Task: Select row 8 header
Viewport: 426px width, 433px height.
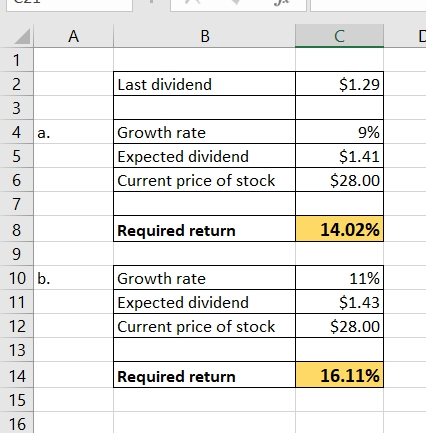Action: coord(16,229)
